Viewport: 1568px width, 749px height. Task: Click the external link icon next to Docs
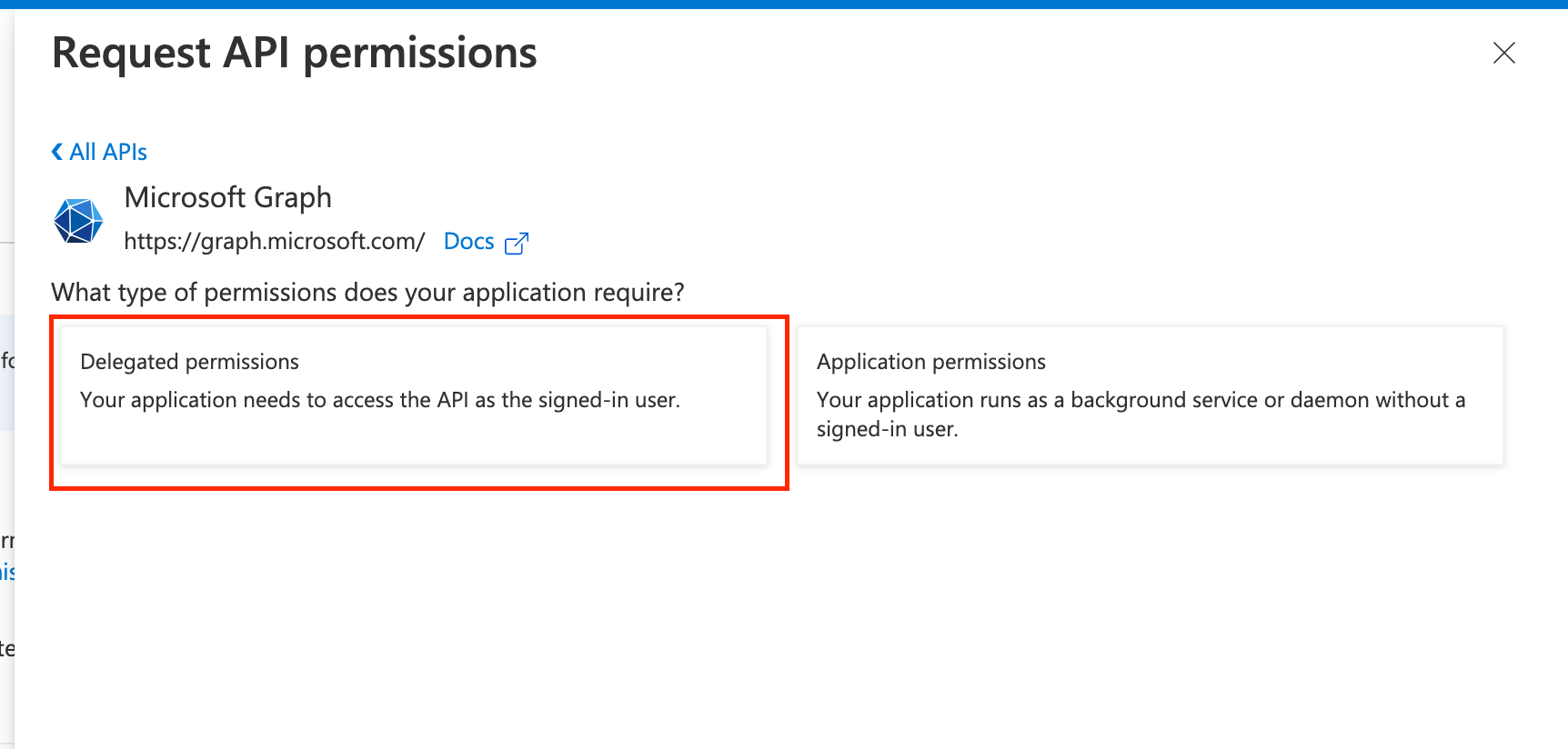coord(517,243)
